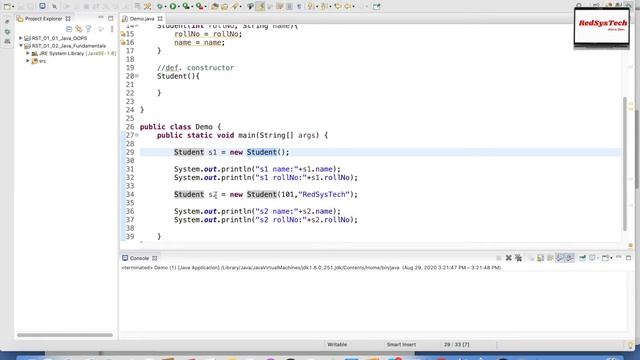Toggle Mark Occurrences in the main toolbar

point(260,6)
